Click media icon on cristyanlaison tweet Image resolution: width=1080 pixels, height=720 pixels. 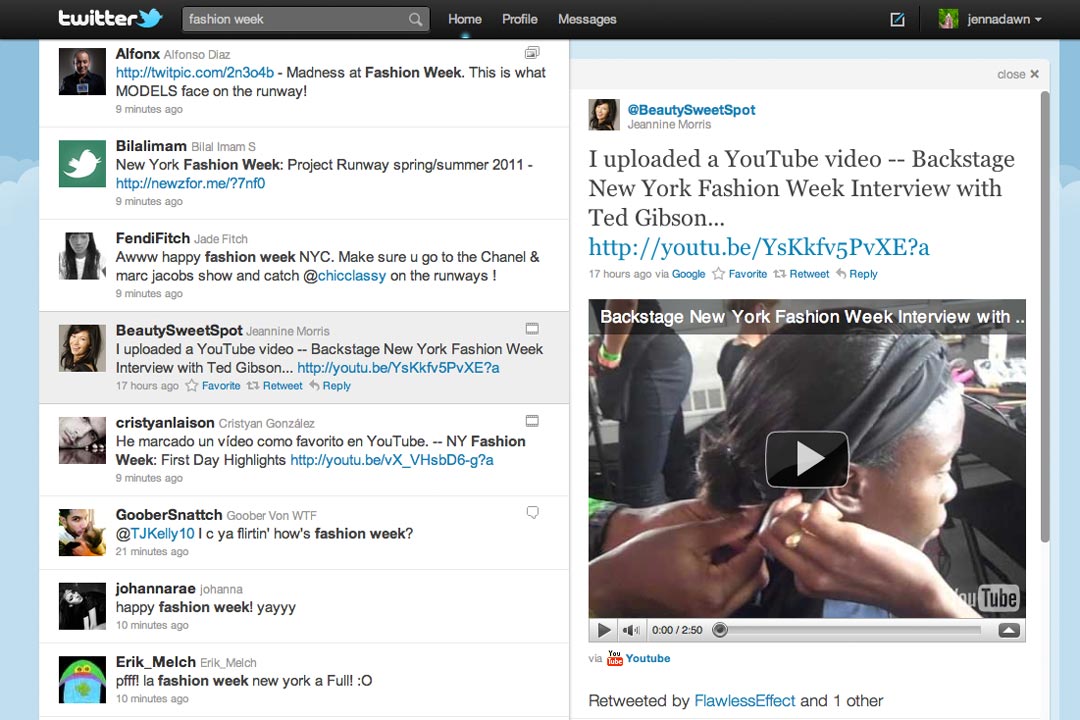click(532, 421)
